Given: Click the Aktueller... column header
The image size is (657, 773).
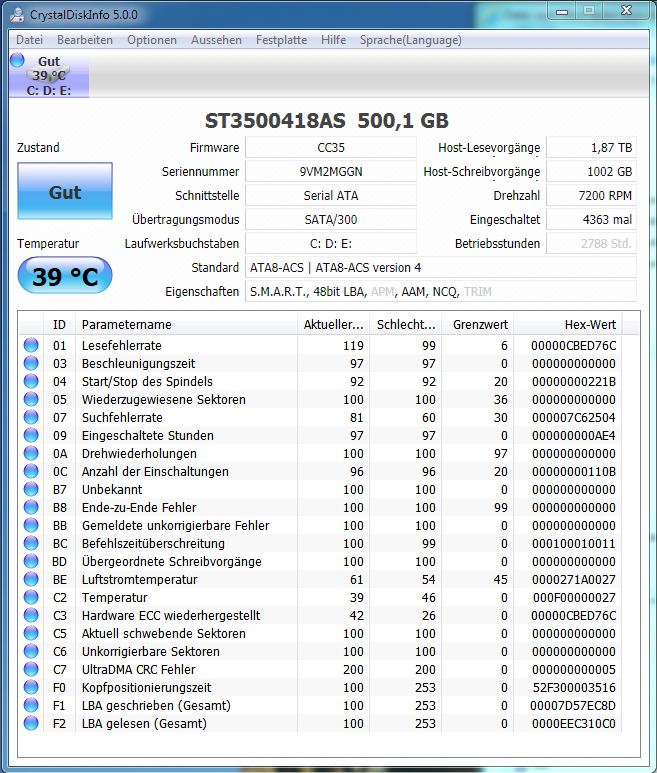Looking at the screenshot, I should click(x=333, y=324).
